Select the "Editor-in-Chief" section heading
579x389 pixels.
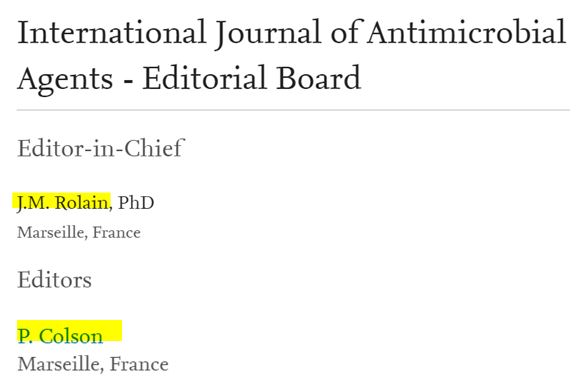point(100,149)
